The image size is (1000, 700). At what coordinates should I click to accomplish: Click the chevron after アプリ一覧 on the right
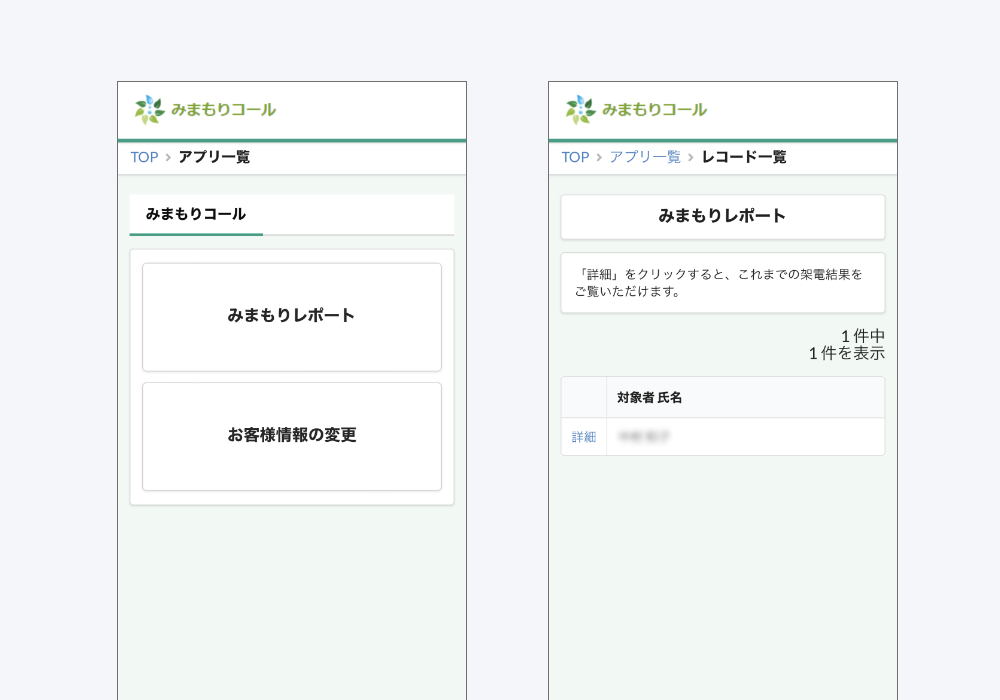691,157
